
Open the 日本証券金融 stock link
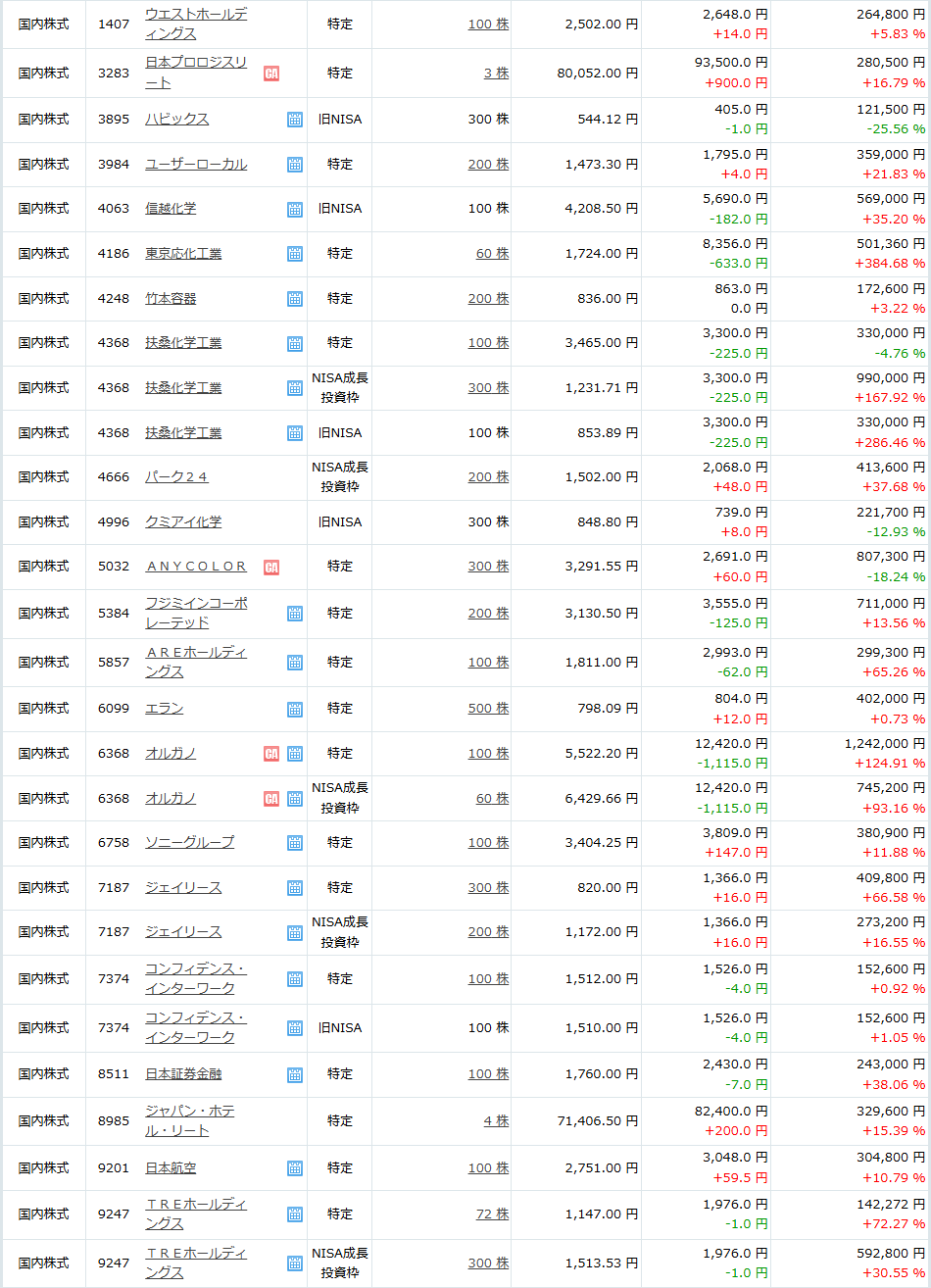point(183,1073)
